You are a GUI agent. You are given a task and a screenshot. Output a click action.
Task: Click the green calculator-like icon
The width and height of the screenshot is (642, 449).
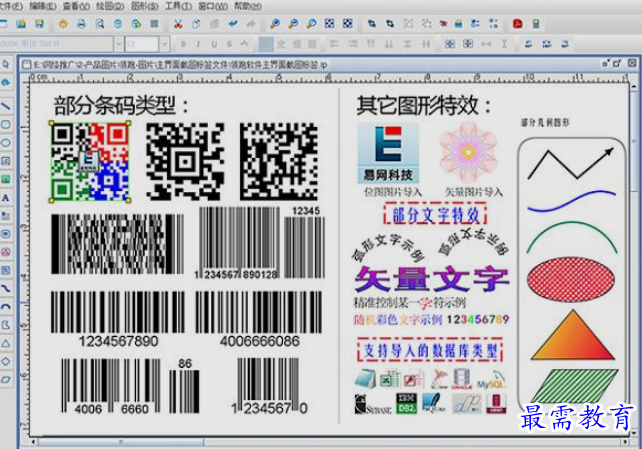coord(536,24)
